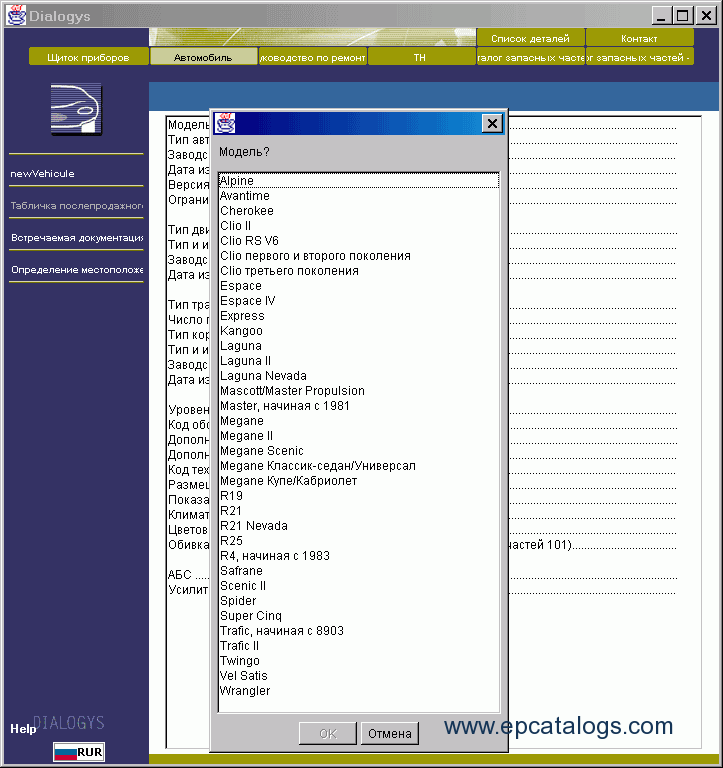Select Megane Классик-седан/Универсал
This screenshot has width=723, height=768.
point(359,466)
